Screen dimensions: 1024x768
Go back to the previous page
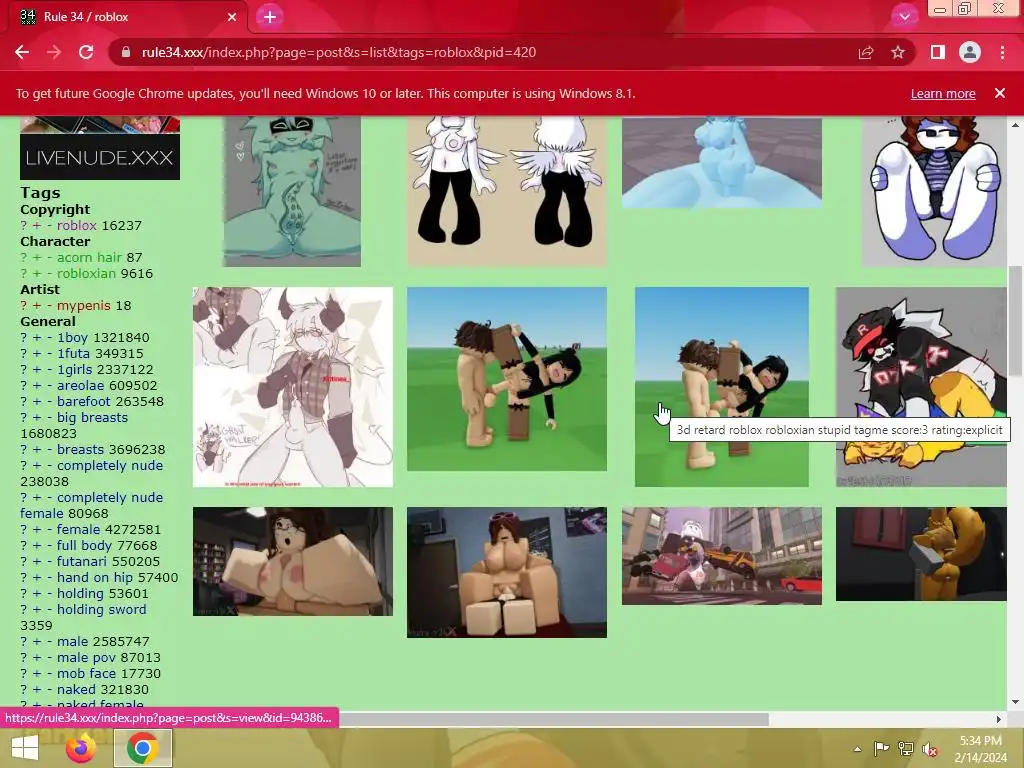[x=22, y=52]
